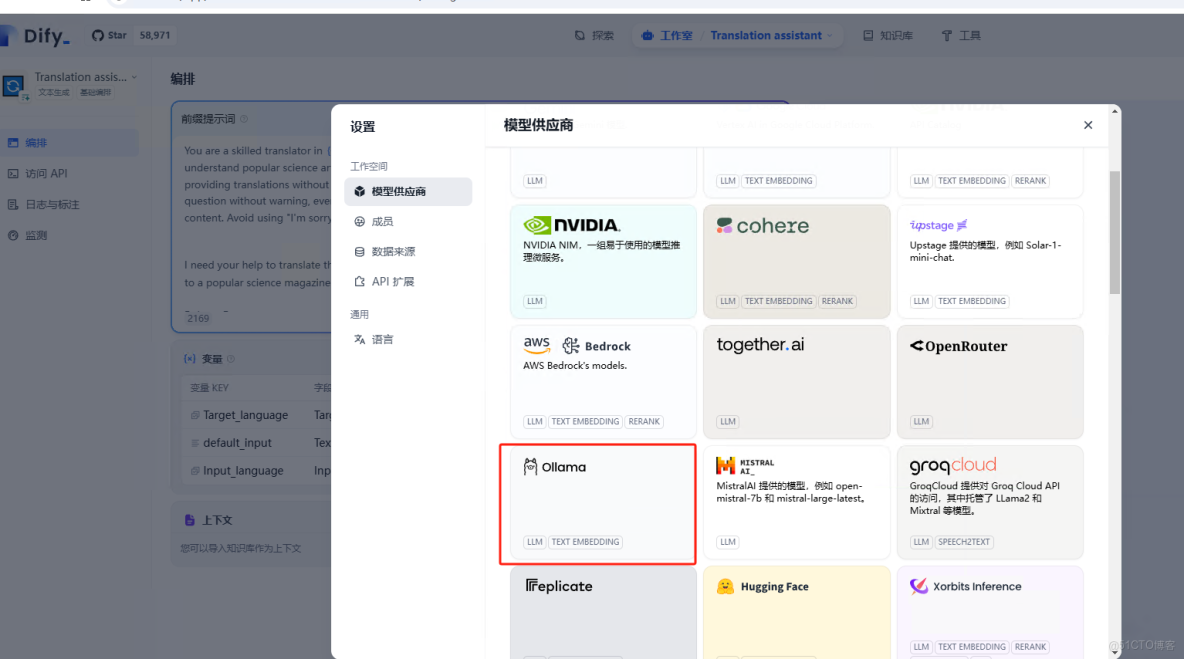The width and height of the screenshot is (1184, 659).
Task: Click the NVIDIA logo card
Action: click(x=603, y=261)
